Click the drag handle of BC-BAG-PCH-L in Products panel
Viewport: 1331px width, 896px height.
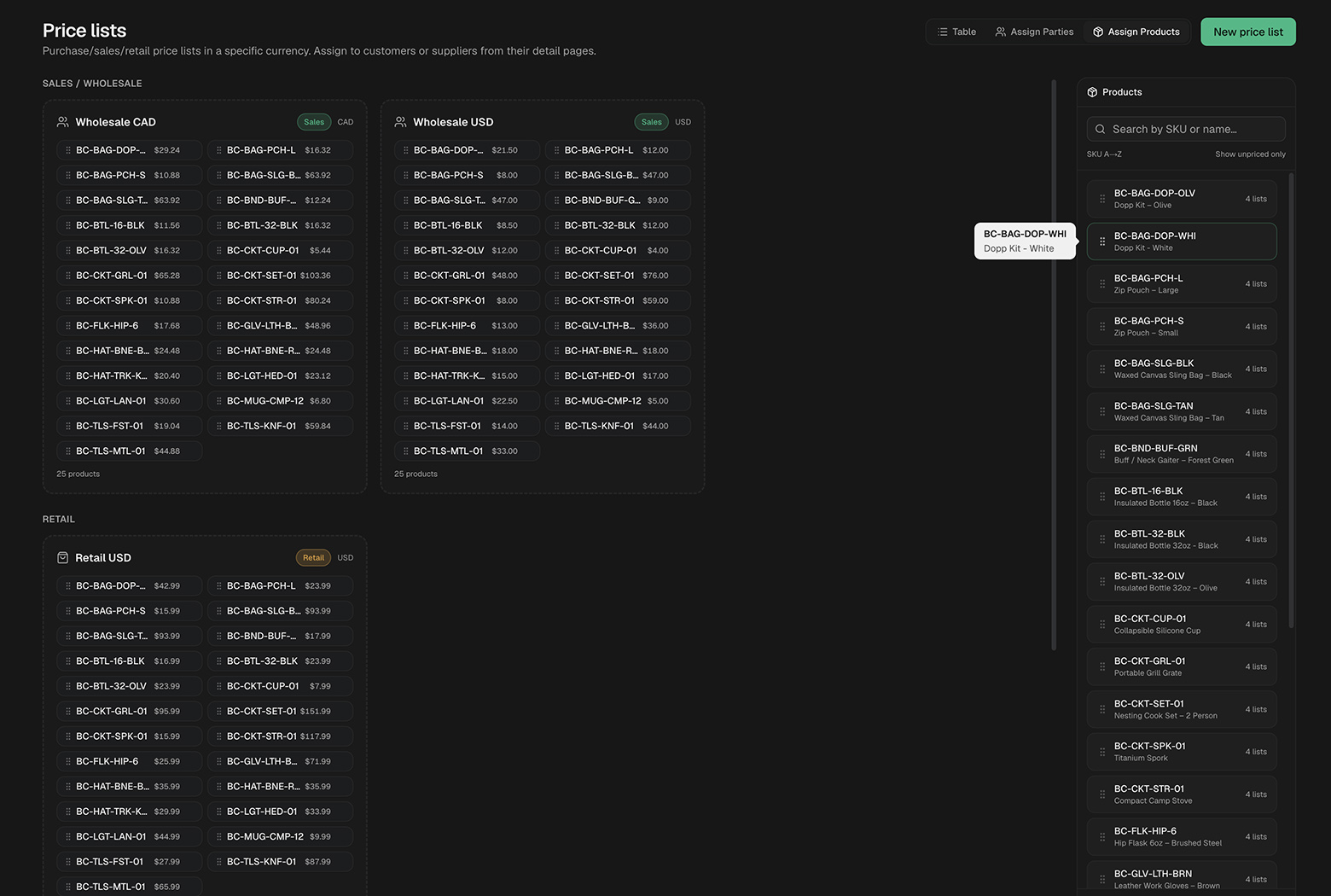(x=1102, y=284)
